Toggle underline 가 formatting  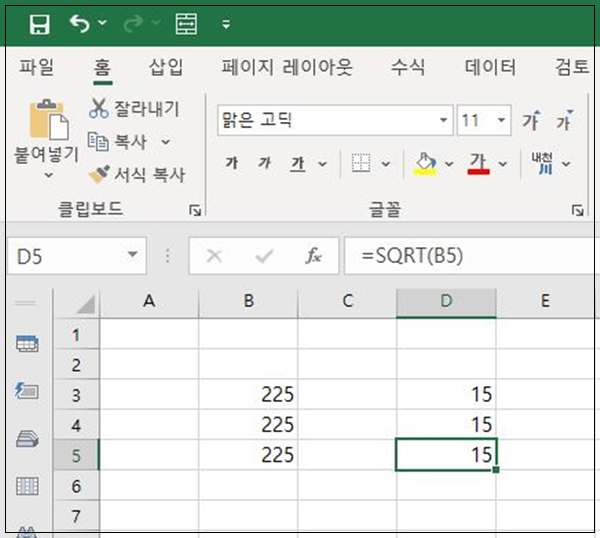point(298,164)
